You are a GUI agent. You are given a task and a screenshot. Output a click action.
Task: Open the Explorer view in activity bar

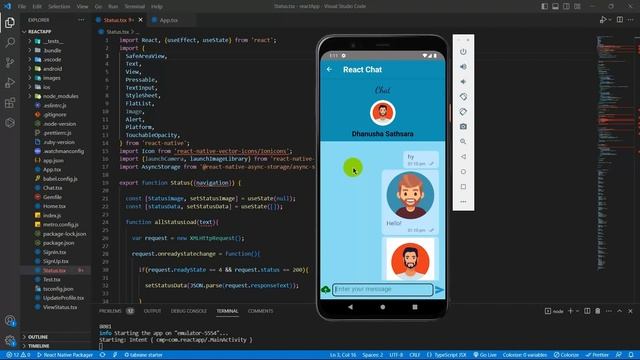tap(10, 22)
